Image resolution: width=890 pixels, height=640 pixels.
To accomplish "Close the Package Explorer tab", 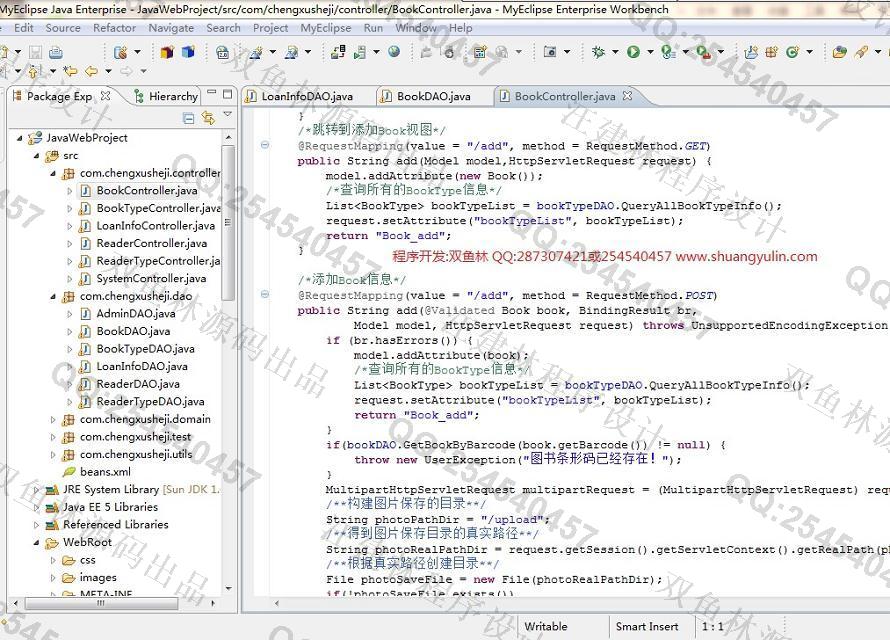I will [x=106, y=95].
